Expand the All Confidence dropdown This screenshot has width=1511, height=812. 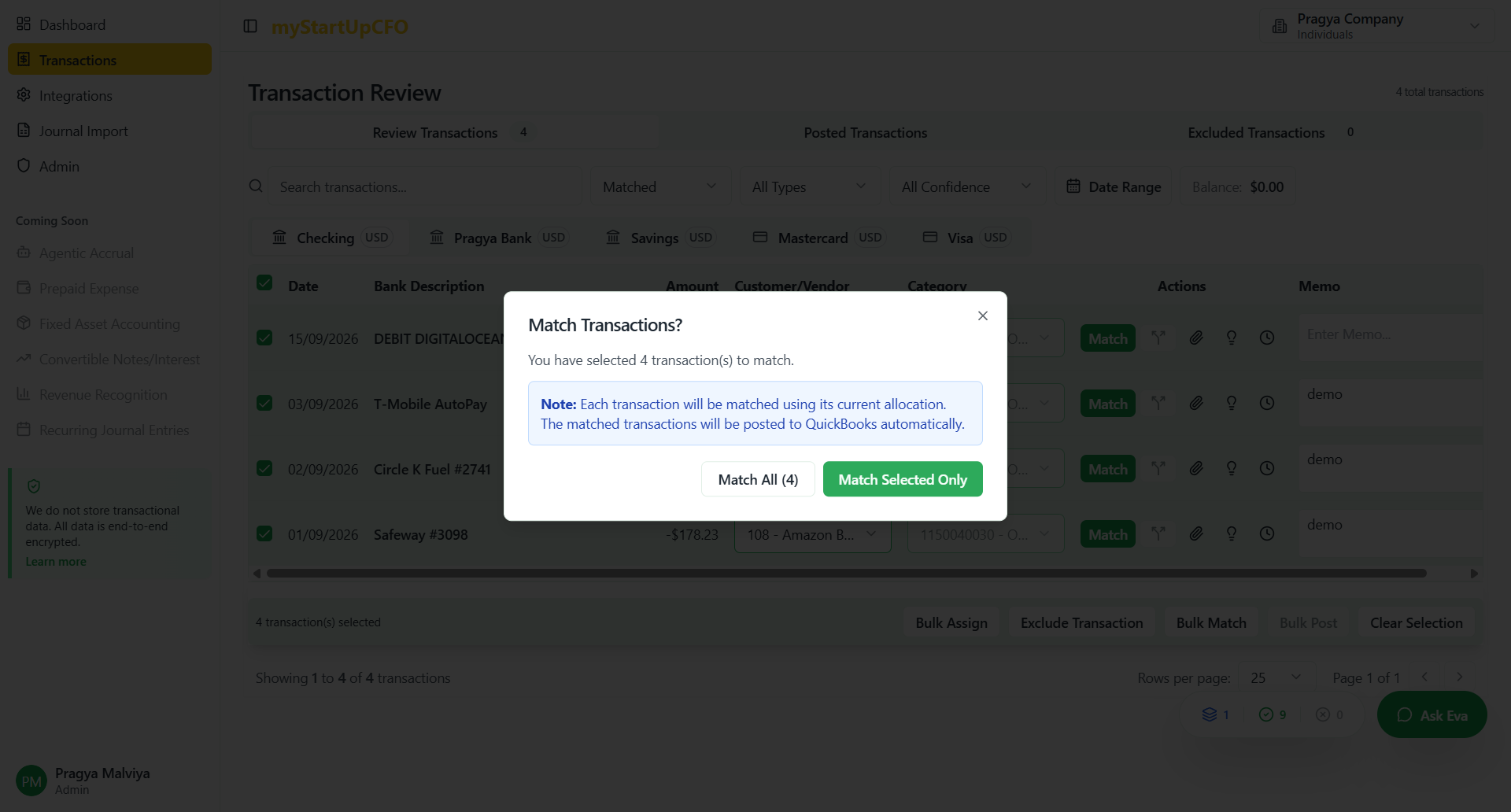tap(966, 186)
